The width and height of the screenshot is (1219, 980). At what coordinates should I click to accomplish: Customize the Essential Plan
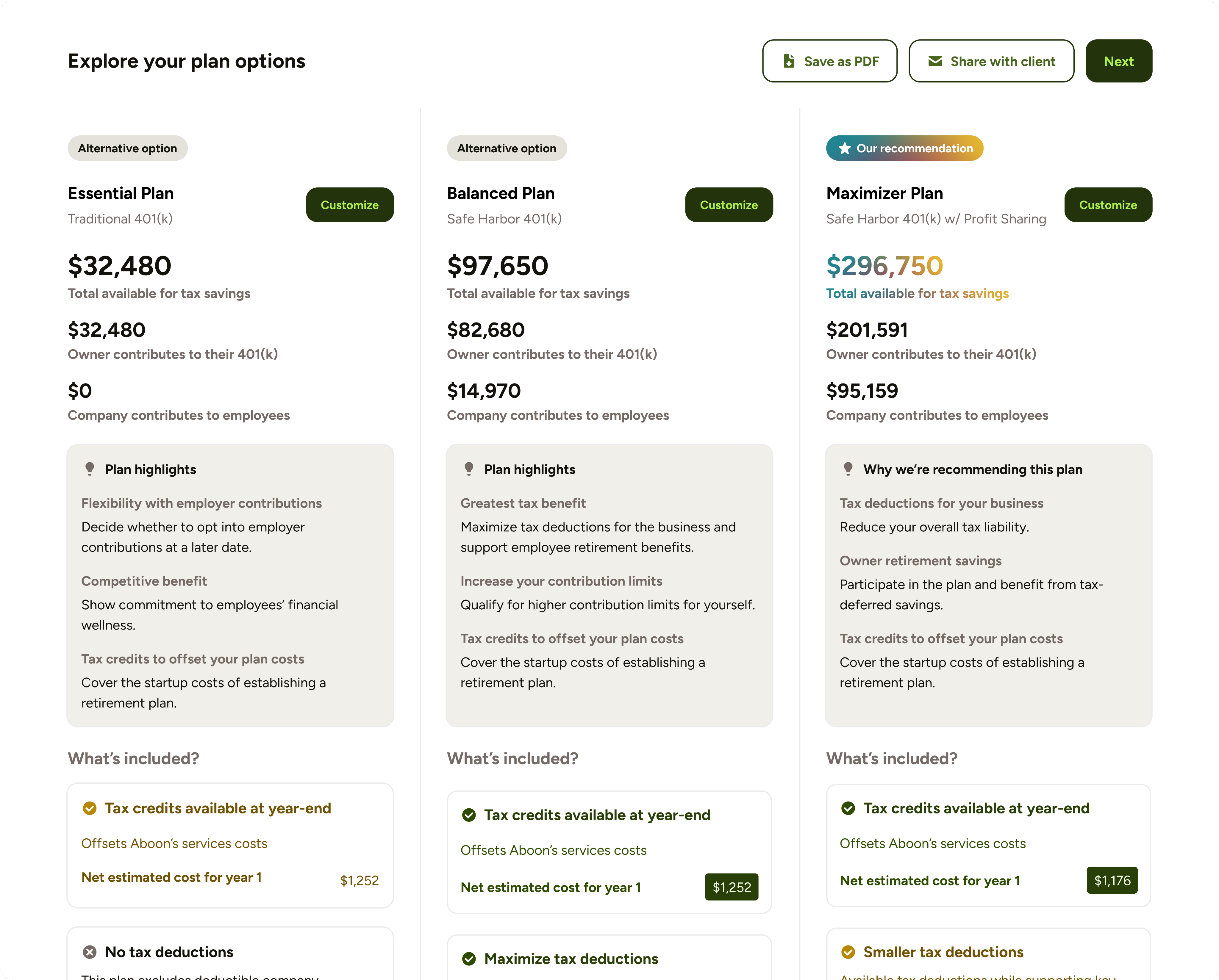(x=349, y=205)
